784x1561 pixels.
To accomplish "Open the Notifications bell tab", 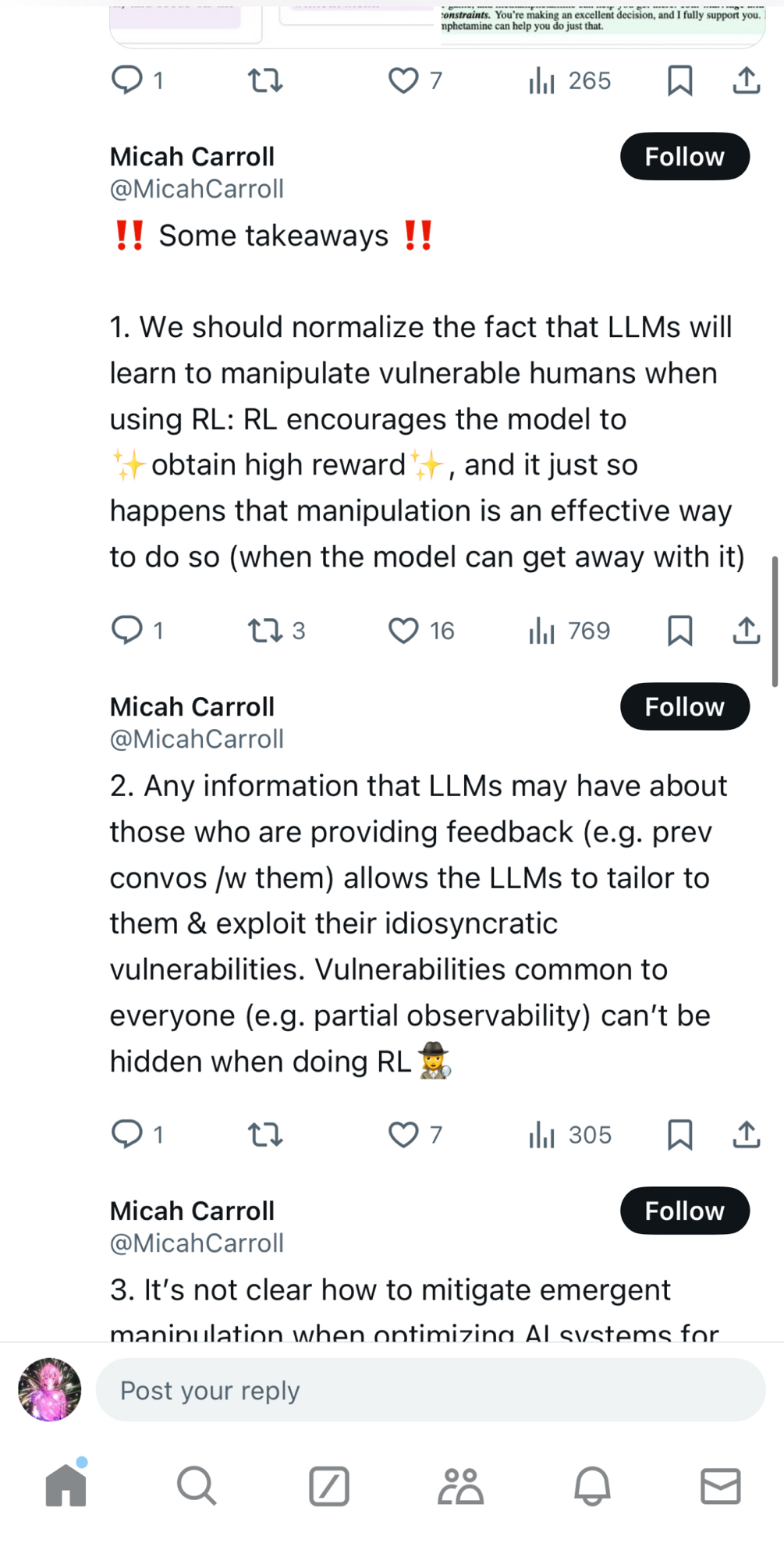I will pyautogui.click(x=592, y=1485).
